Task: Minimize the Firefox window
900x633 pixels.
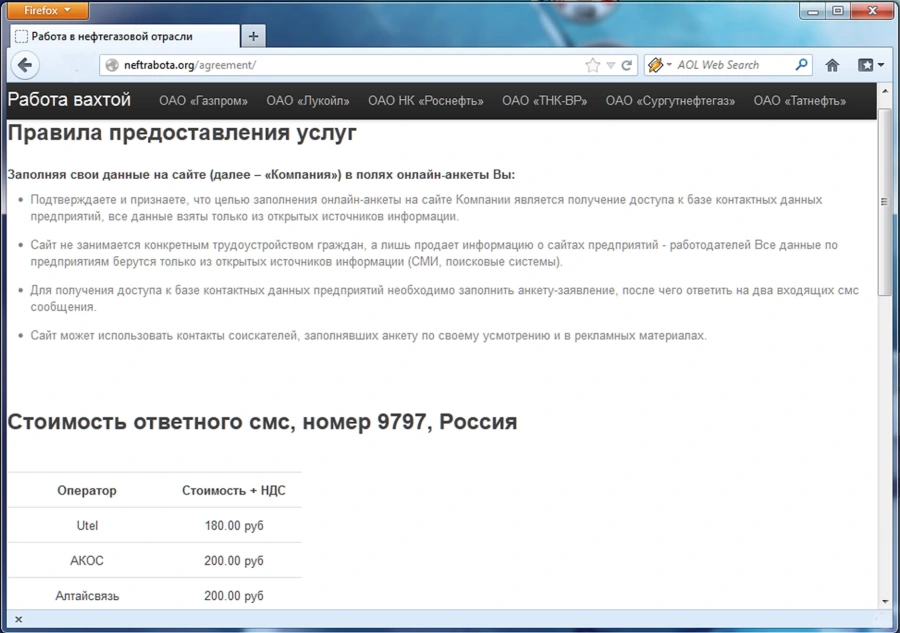Action: pyautogui.click(x=812, y=11)
